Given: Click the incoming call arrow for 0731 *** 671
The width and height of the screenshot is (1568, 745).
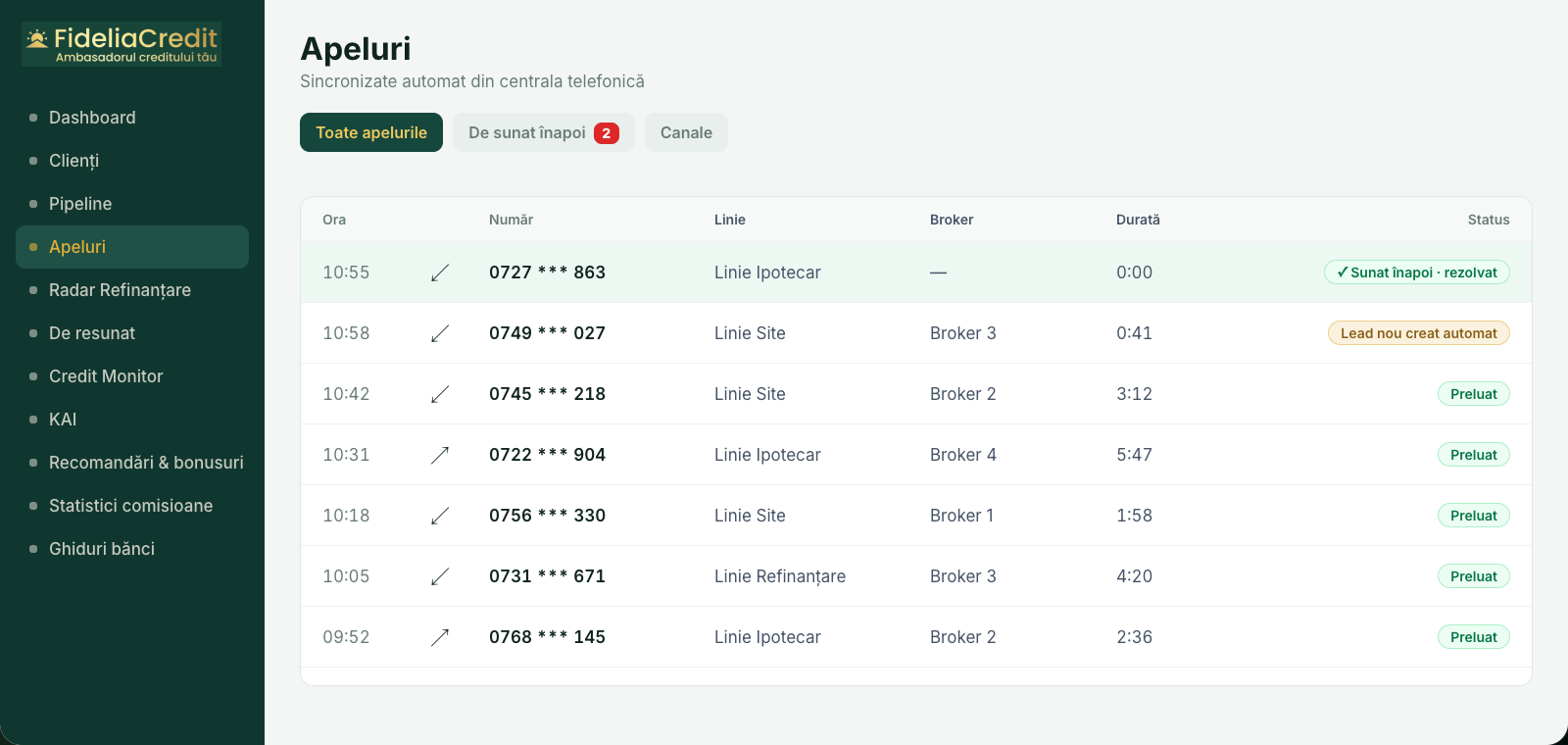Looking at the screenshot, I should (x=440, y=576).
